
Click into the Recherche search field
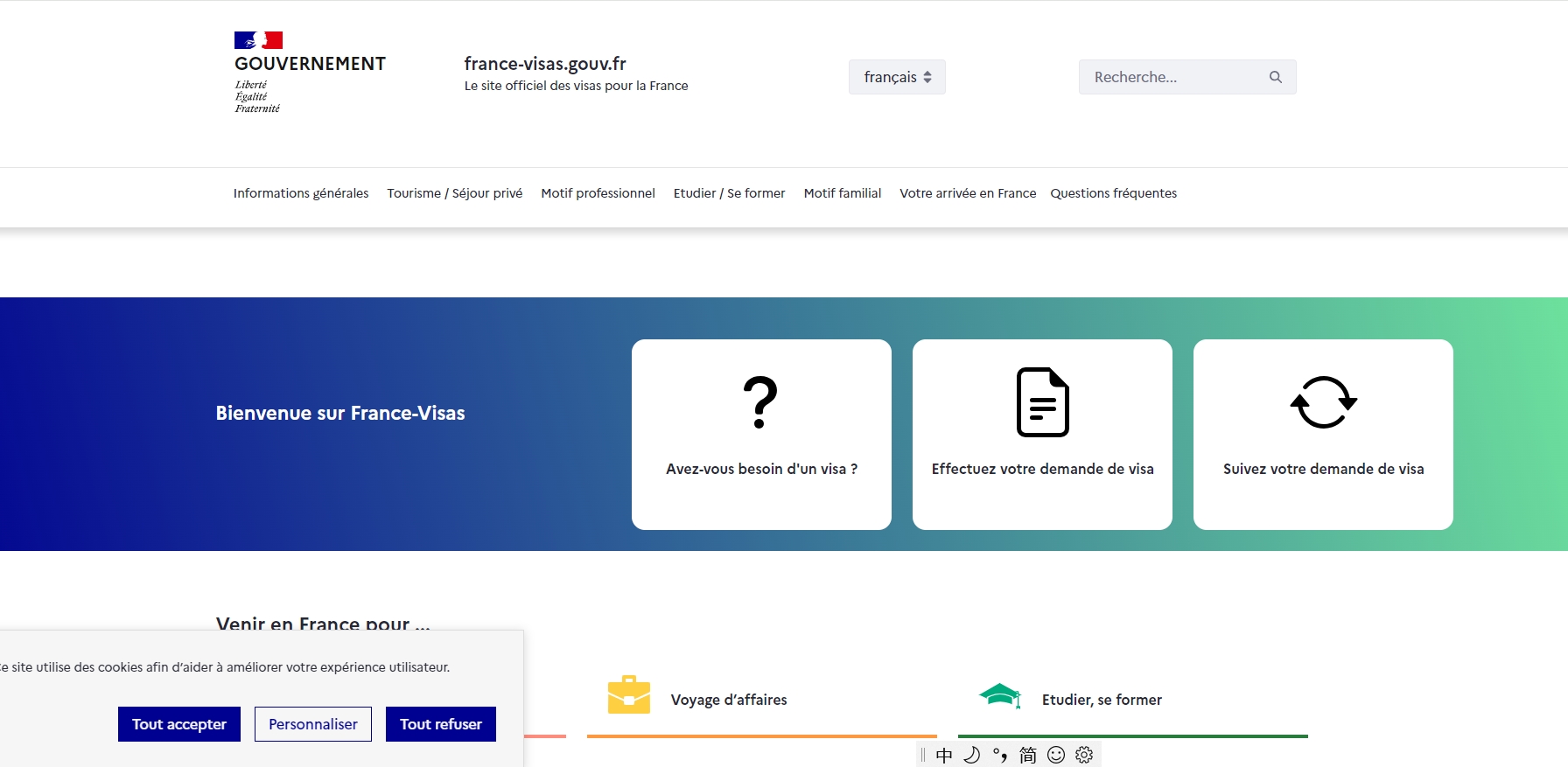(x=1172, y=77)
